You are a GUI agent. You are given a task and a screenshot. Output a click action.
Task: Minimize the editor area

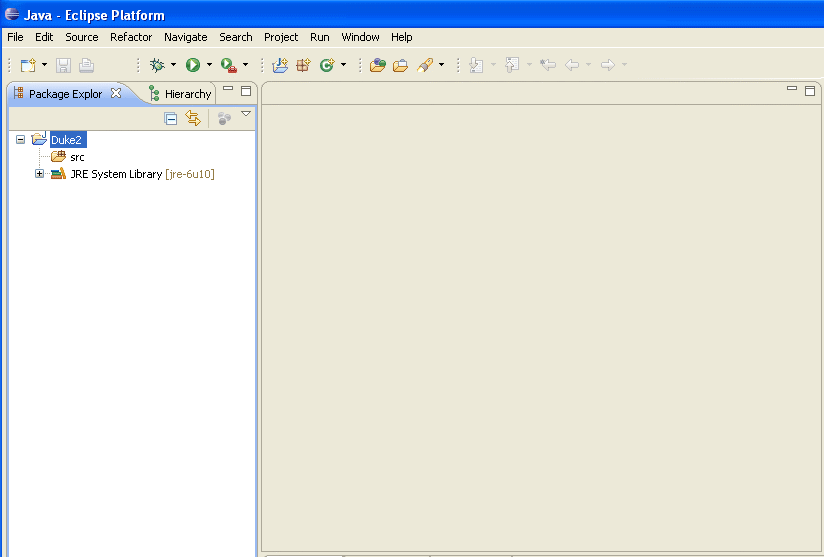click(x=792, y=88)
